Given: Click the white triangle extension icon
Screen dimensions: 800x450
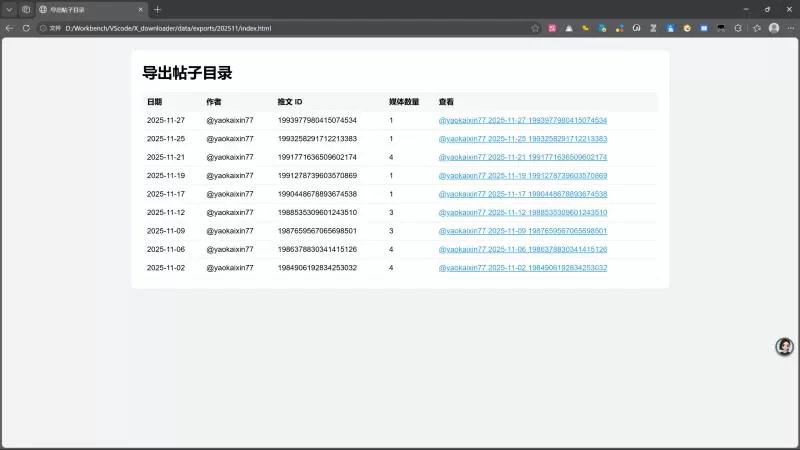Looking at the screenshot, I should point(569,28).
